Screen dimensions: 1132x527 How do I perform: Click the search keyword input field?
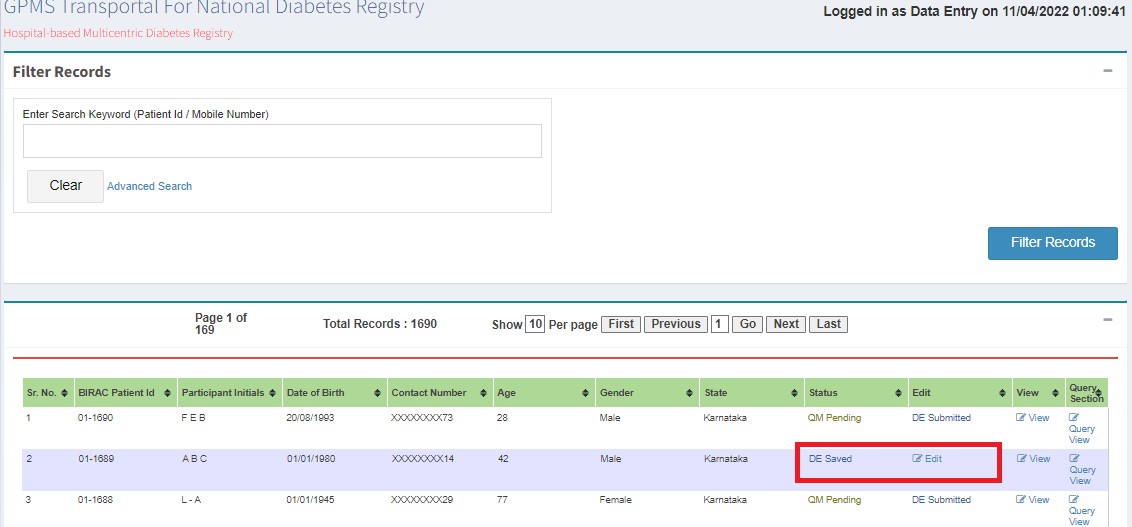point(282,141)
